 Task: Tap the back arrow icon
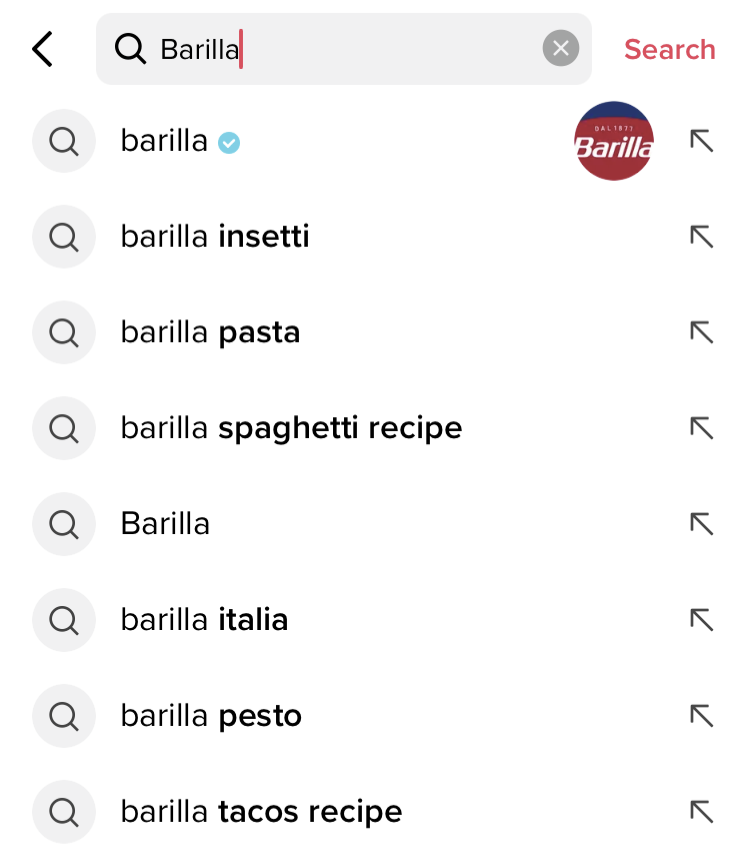42,49
